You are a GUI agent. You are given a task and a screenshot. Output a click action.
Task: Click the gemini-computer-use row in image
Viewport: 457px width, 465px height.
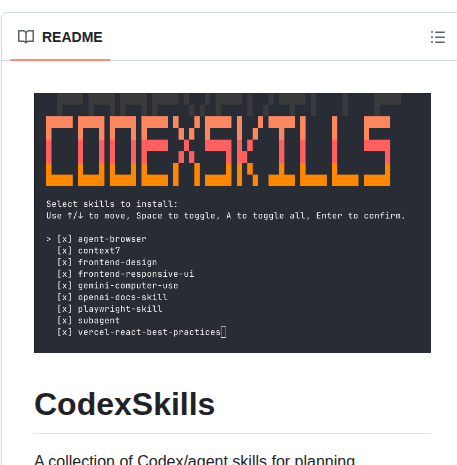(118, 286)
